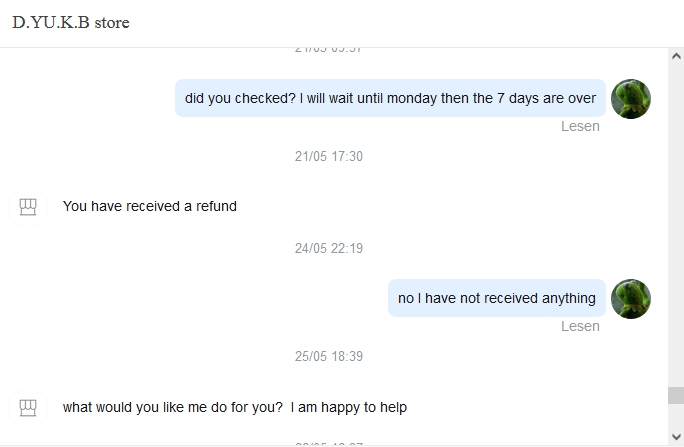Click the store icon beside the refund message

pos(28,207)
